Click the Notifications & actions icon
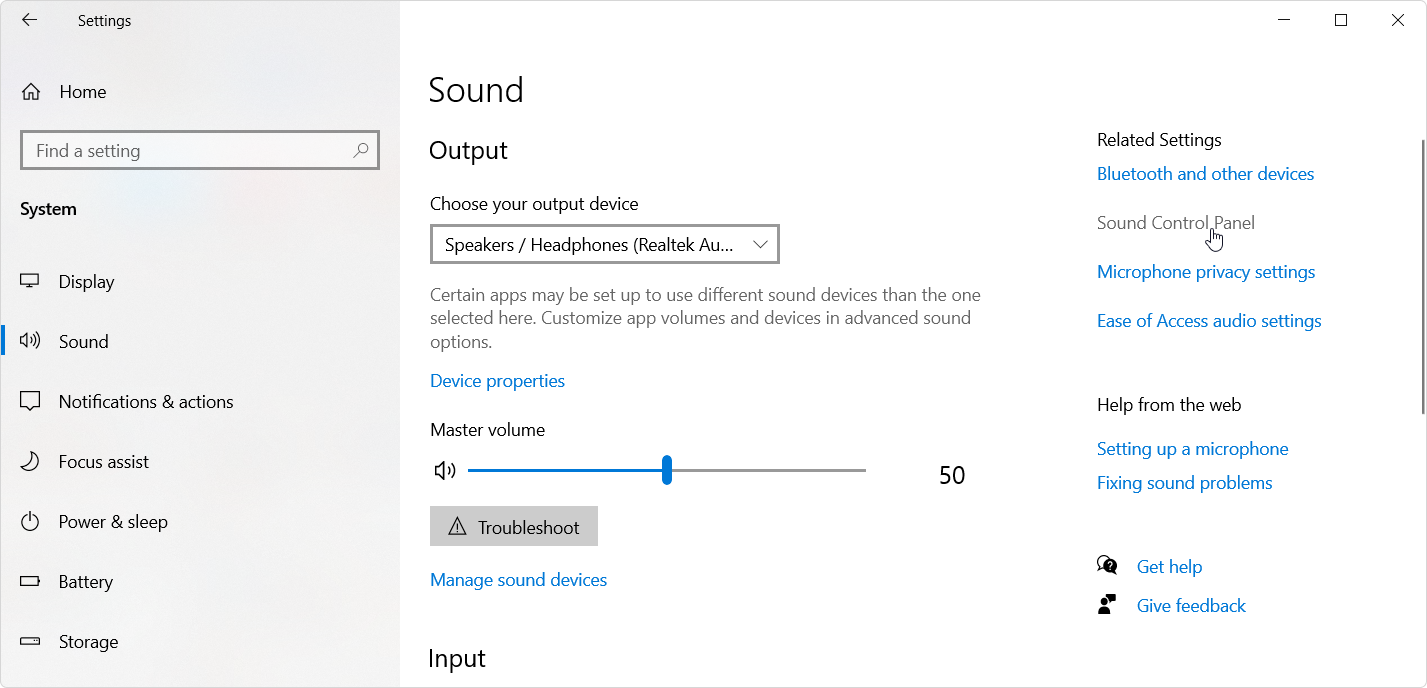 [x=30, y=402]
